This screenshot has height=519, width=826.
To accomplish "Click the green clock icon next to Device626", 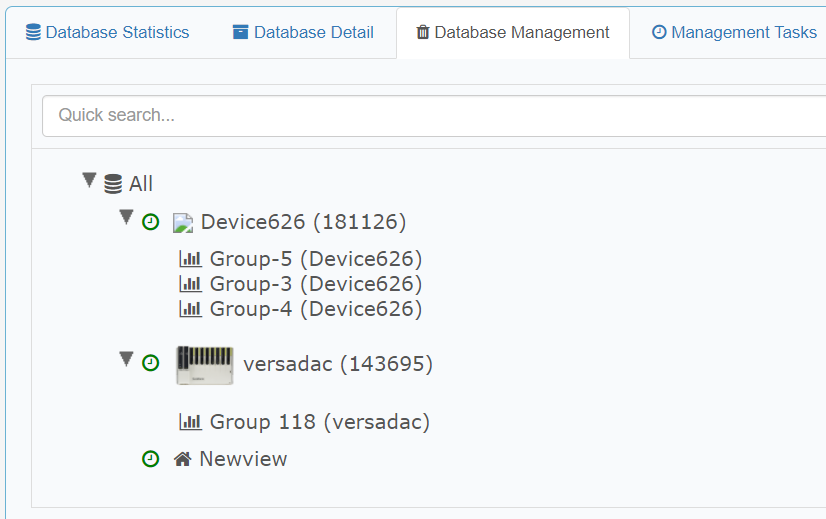I will pyautogui.click(x=151, y=222).
